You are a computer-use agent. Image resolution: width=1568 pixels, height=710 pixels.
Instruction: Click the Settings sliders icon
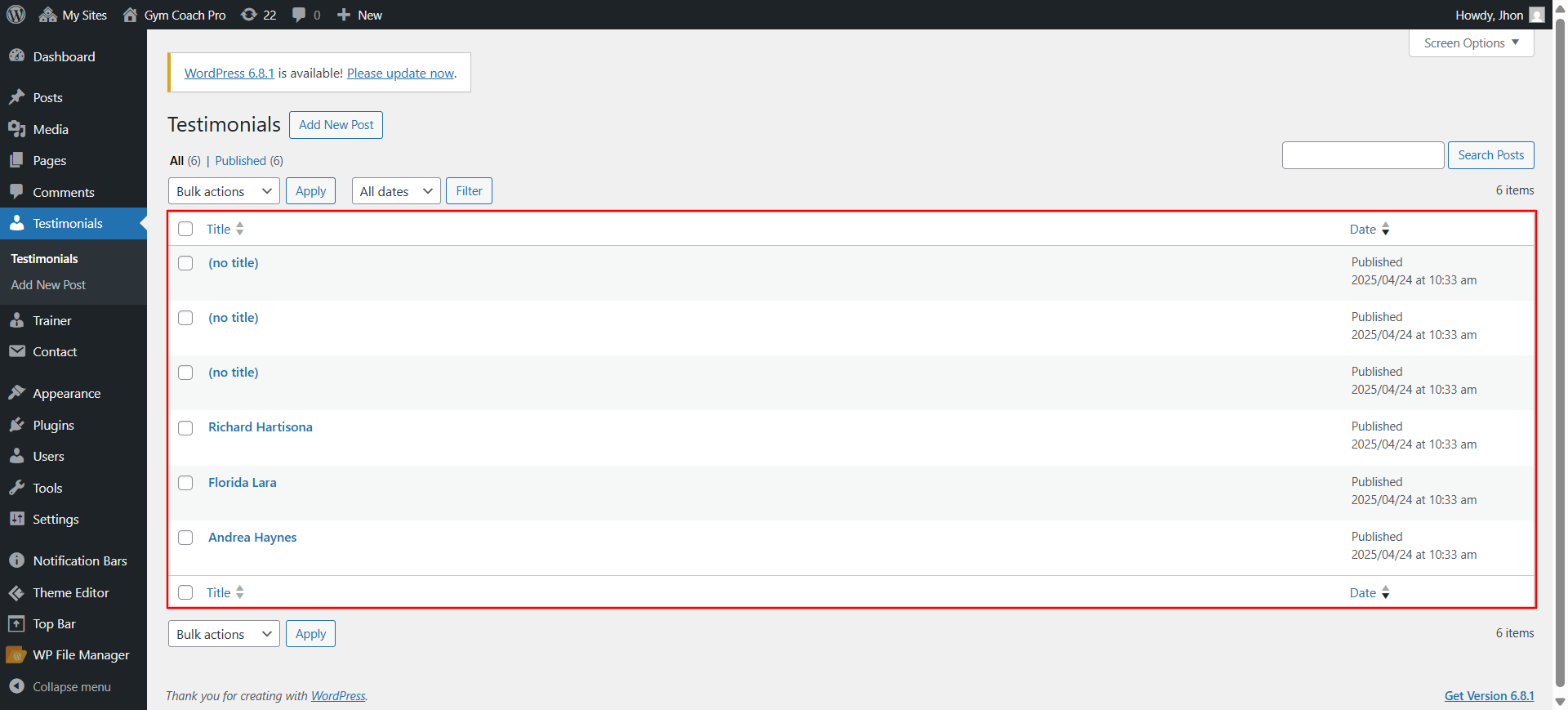(x=16, y=519)
